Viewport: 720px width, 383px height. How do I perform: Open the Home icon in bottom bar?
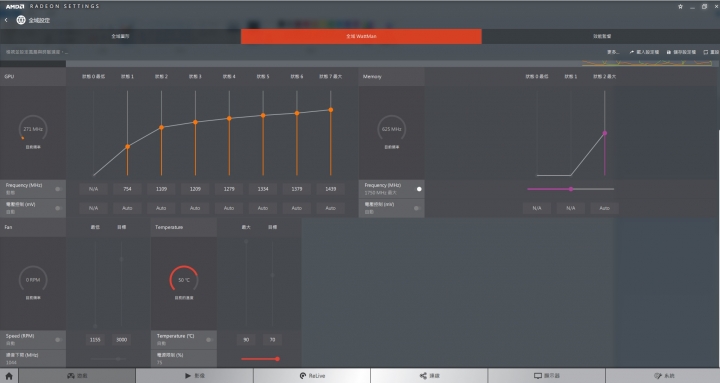click(9, 376)
